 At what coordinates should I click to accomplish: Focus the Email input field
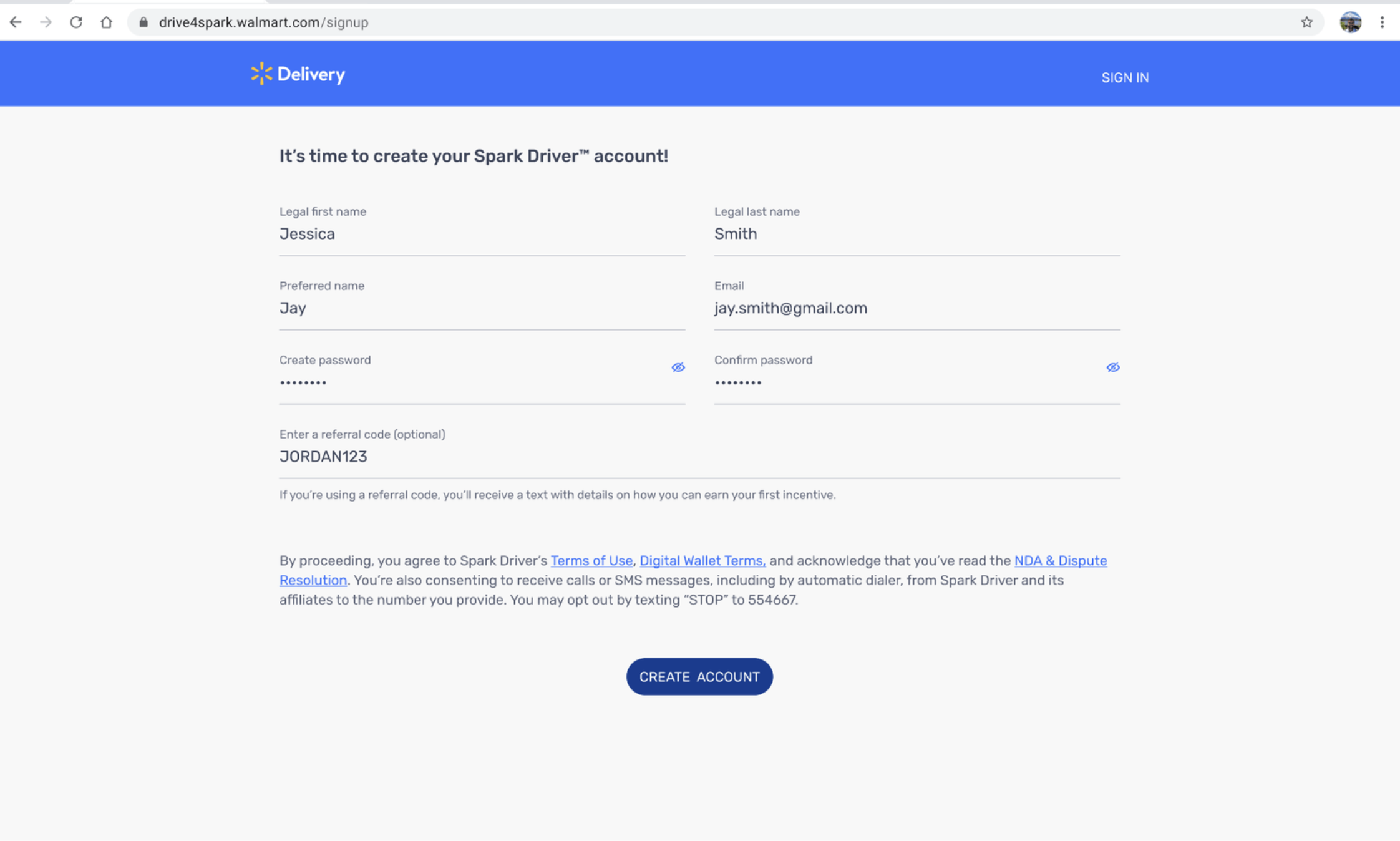(916, 308)
